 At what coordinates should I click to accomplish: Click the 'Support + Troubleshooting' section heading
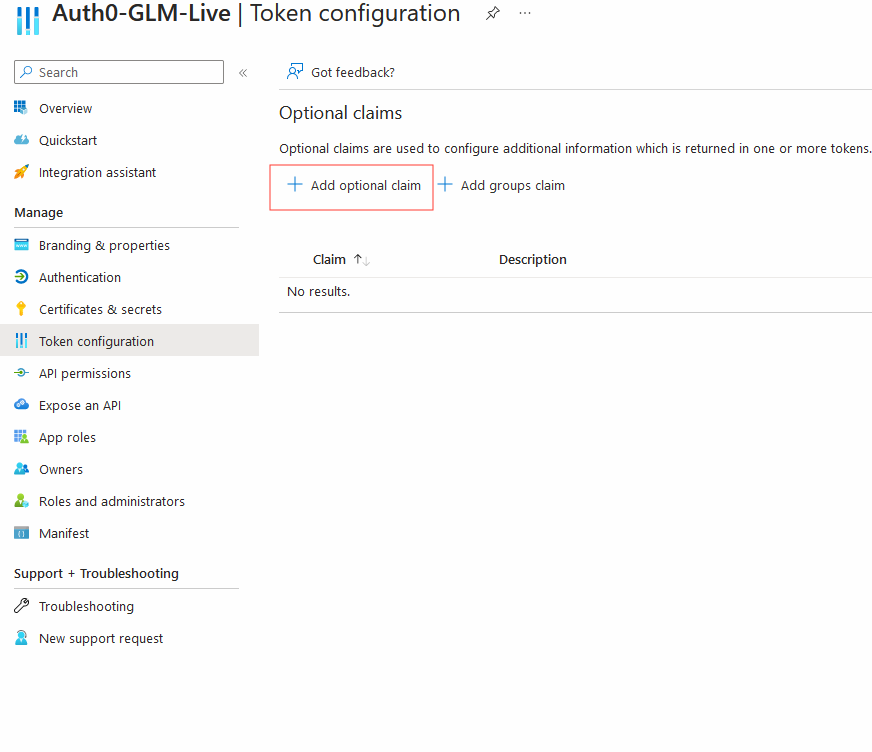click(x=96, y=573)
